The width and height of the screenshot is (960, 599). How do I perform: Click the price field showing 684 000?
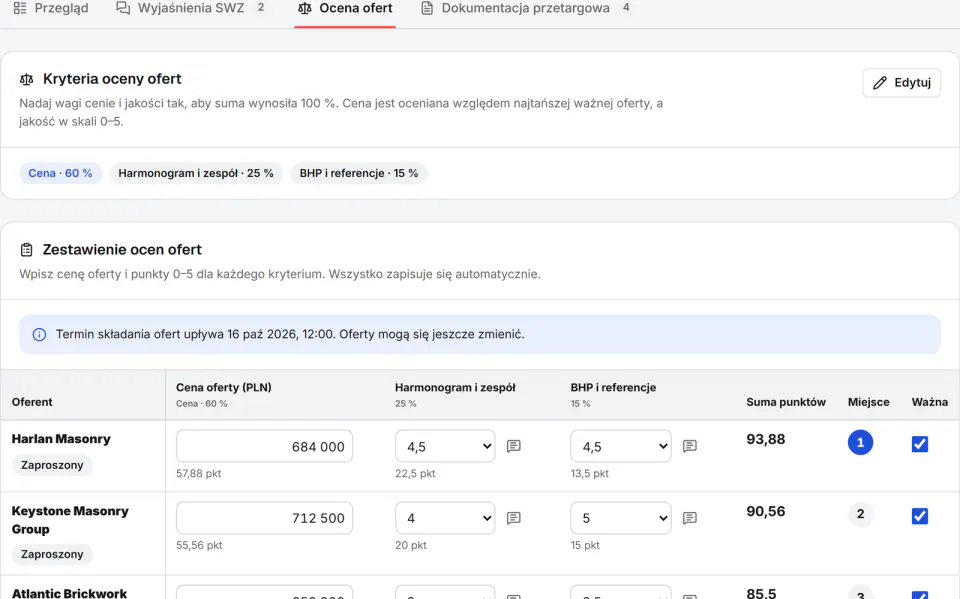tap(264, 446)
